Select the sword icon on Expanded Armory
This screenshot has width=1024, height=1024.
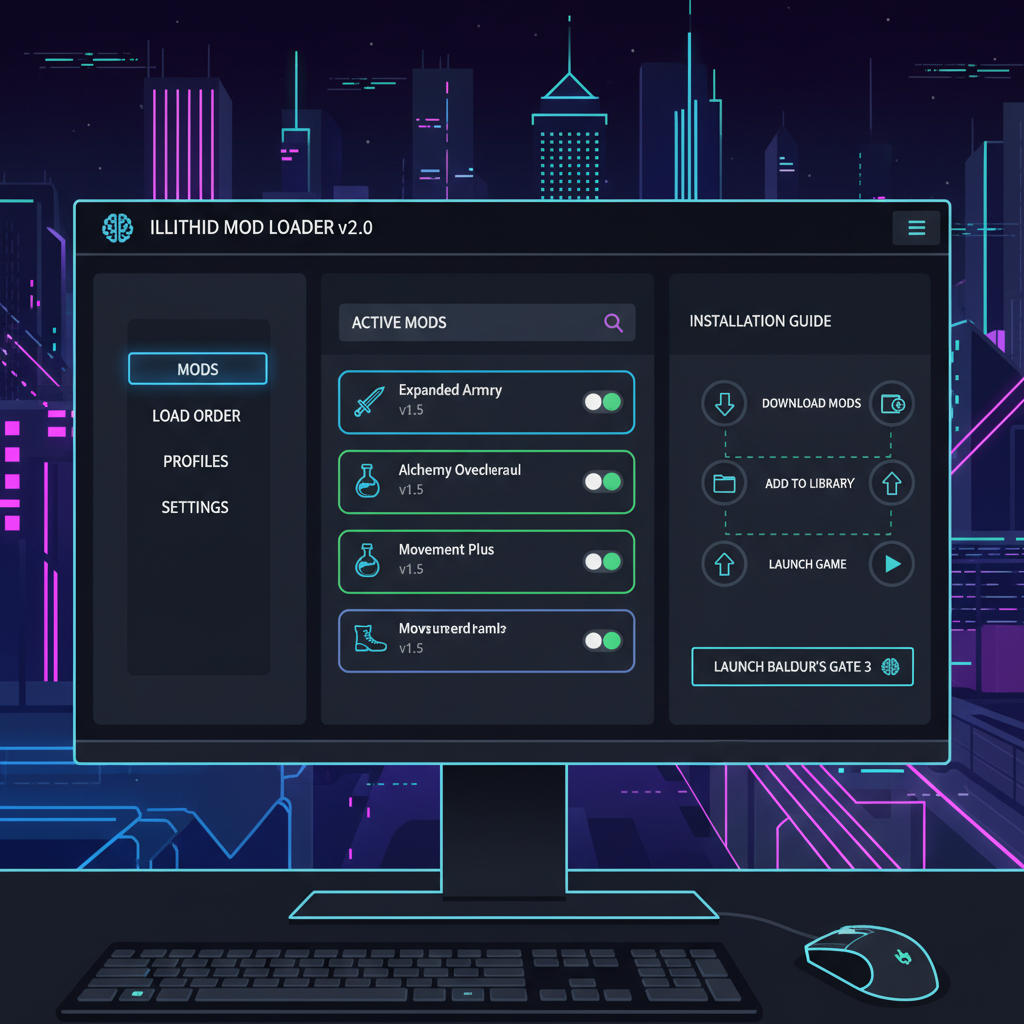click(x=367, y=401)
